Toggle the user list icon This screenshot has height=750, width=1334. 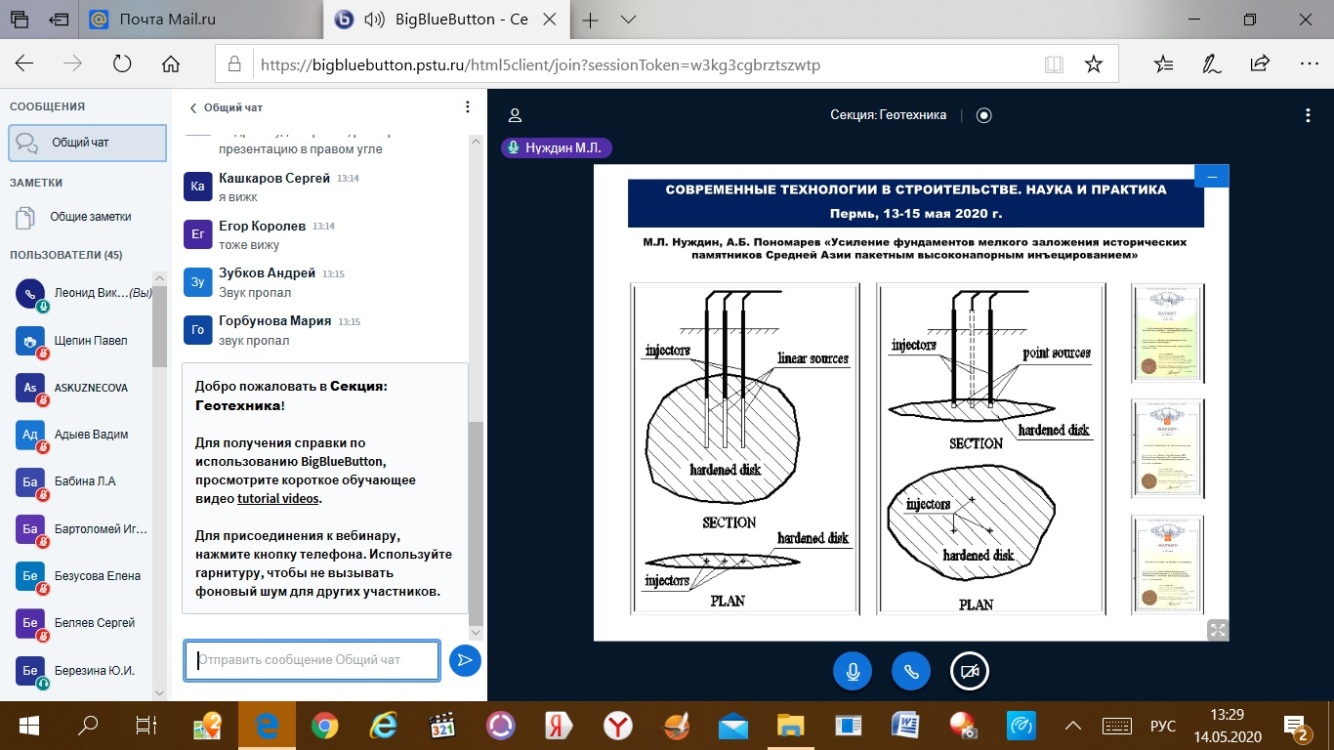(515, 116)
